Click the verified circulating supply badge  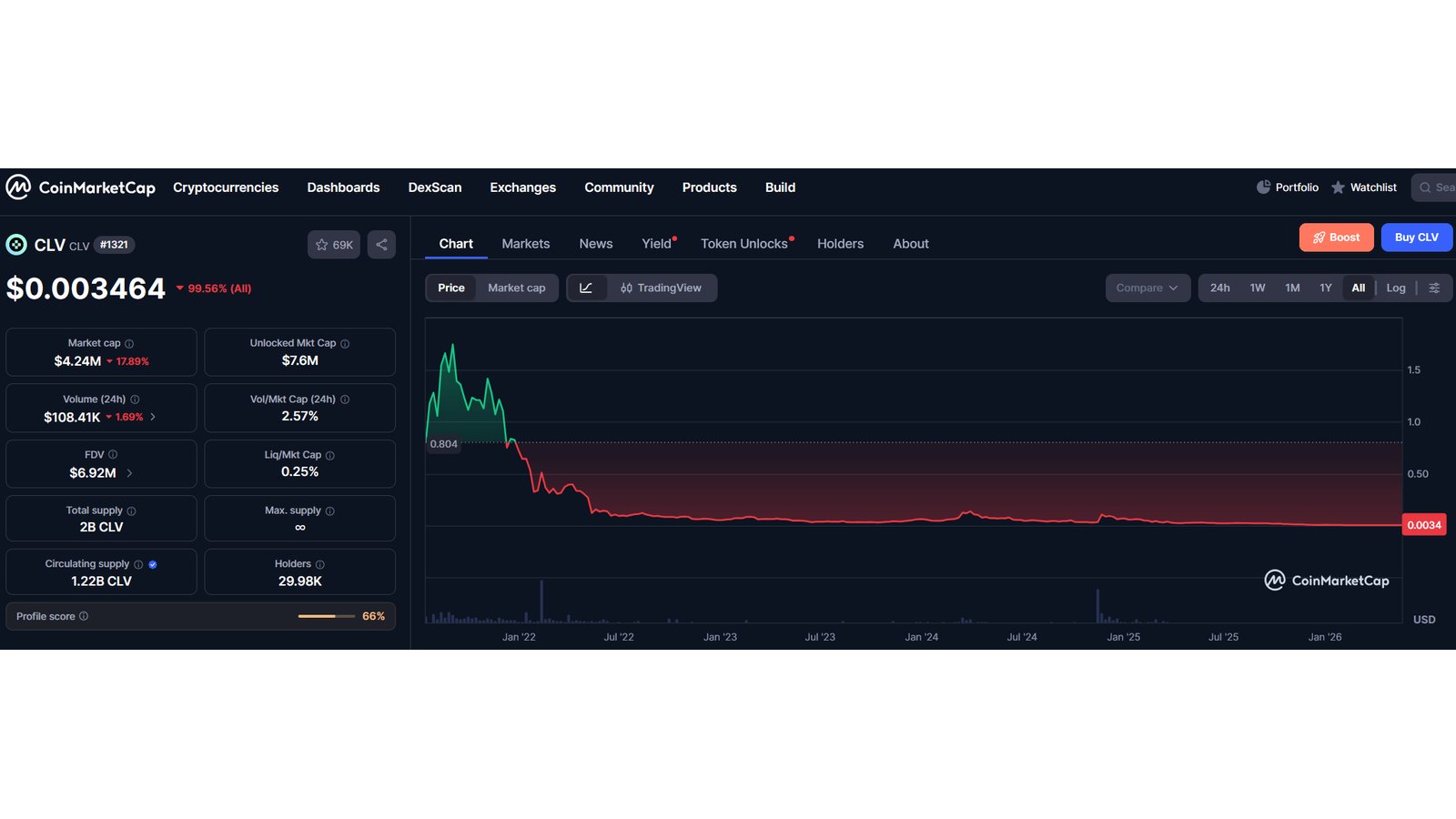tap(153, 564)
